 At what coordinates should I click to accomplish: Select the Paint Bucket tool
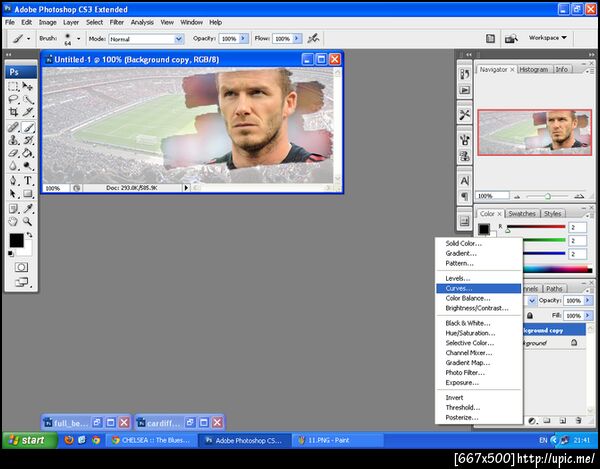[x=28, y=153]
